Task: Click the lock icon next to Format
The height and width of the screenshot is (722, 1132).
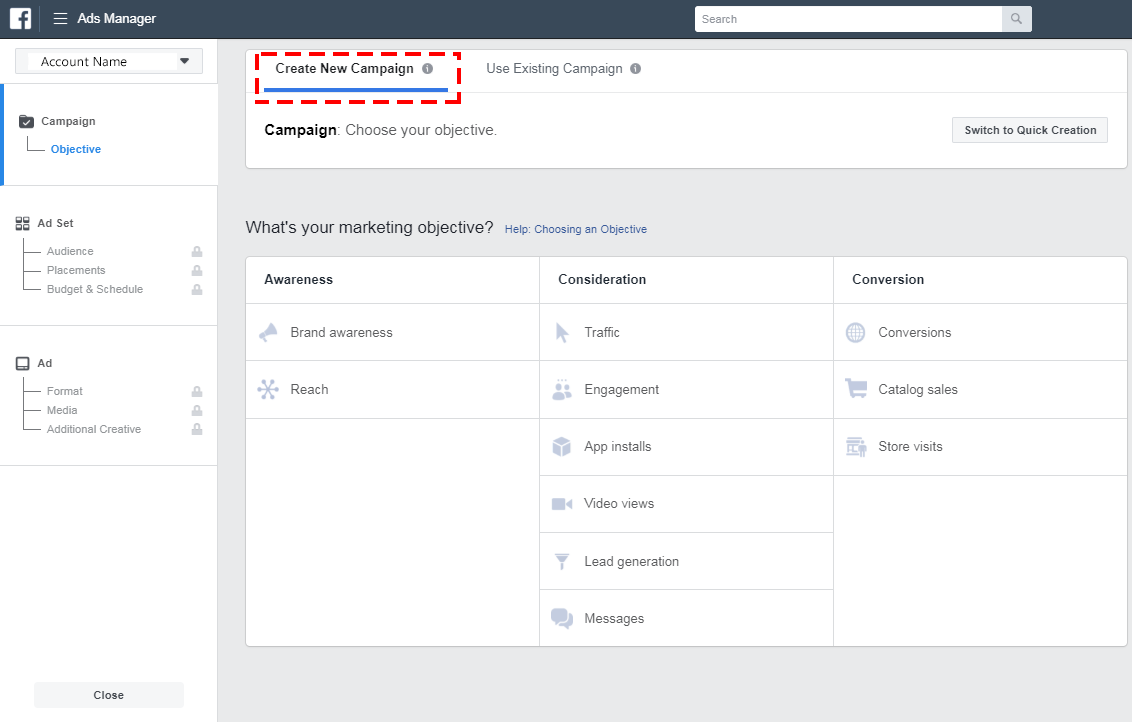Action: click(x=197, y=391)
